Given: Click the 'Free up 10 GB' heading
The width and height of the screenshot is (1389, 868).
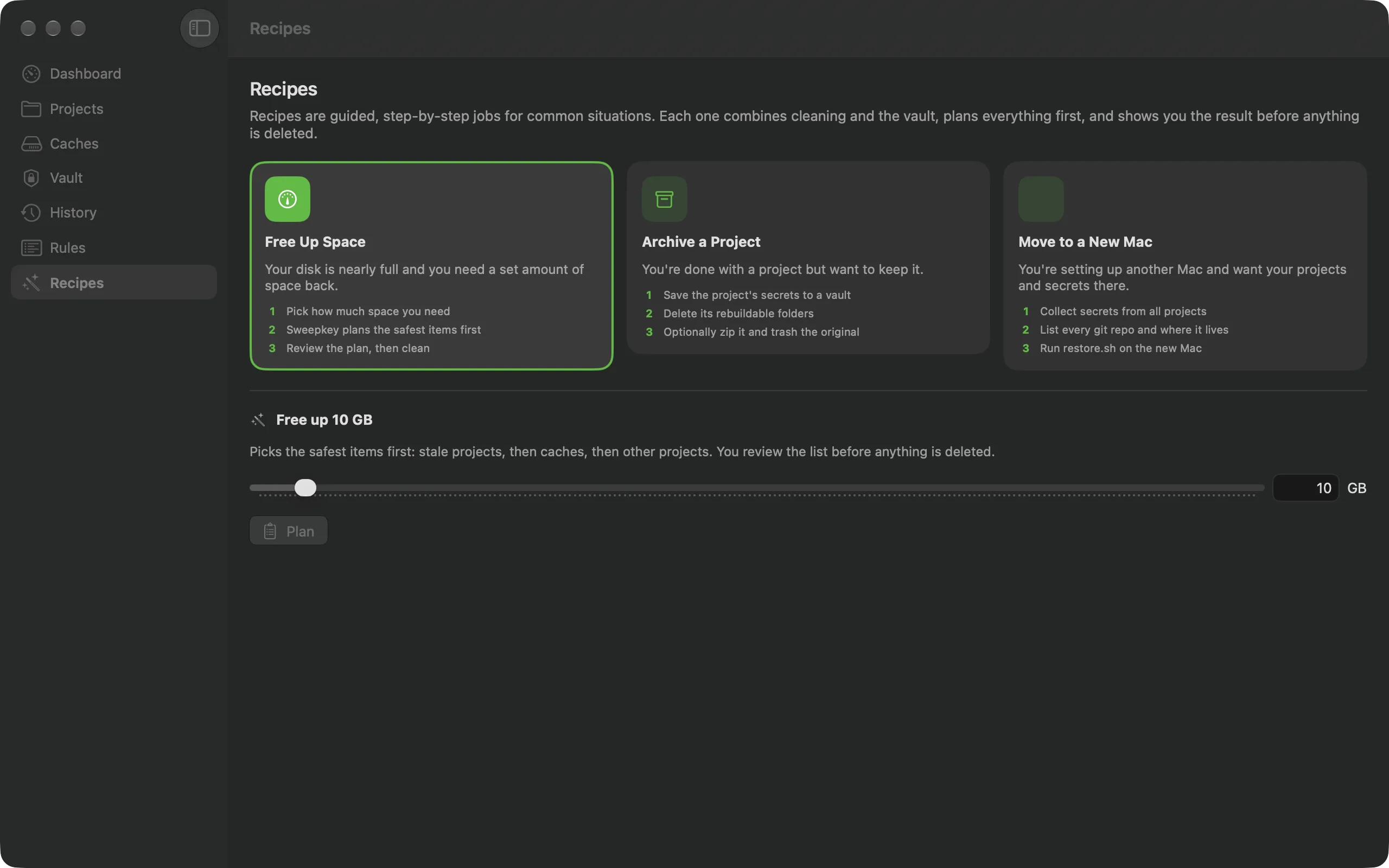Looking at the screenshot, I should 324,420.
